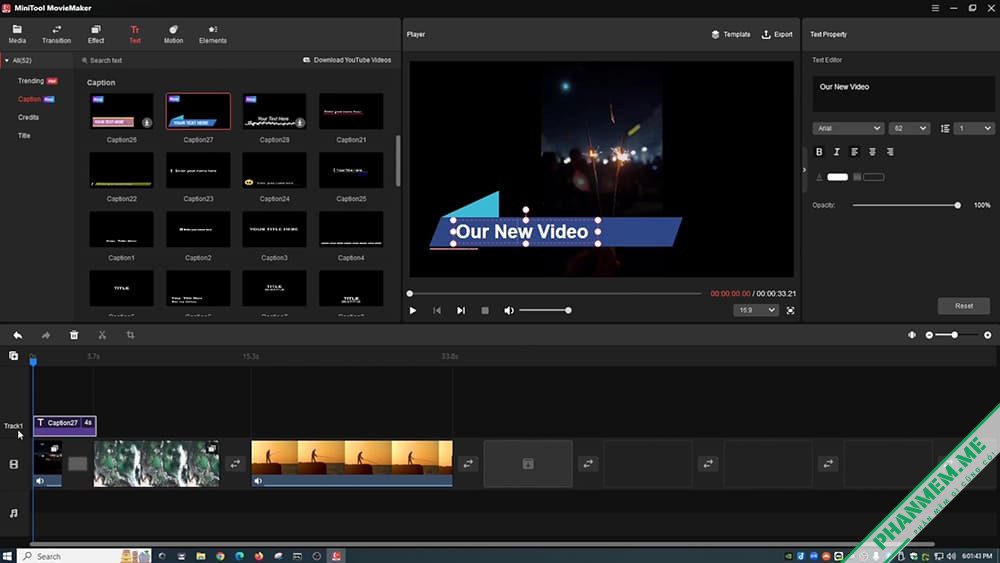This screenshot has width=1000, height=563.
Task: Select the Trending category
Action: pos(31,81)
